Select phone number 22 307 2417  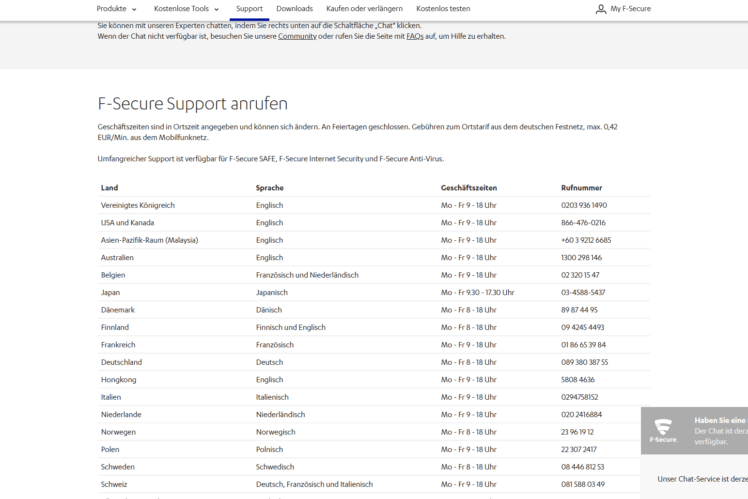click(x=579, y=449)
